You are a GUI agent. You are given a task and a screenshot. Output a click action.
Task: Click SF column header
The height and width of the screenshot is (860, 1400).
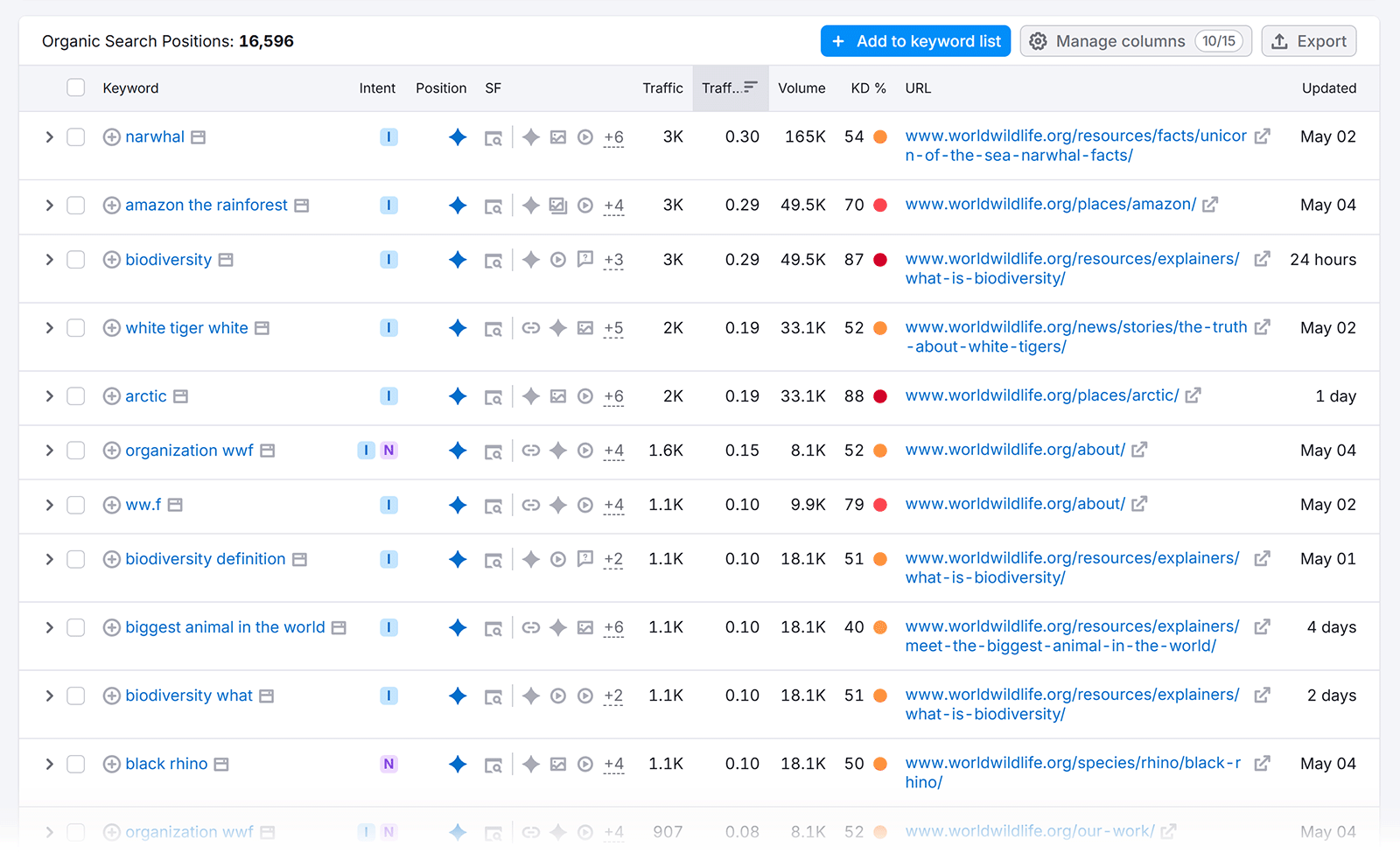pos(493,88)
